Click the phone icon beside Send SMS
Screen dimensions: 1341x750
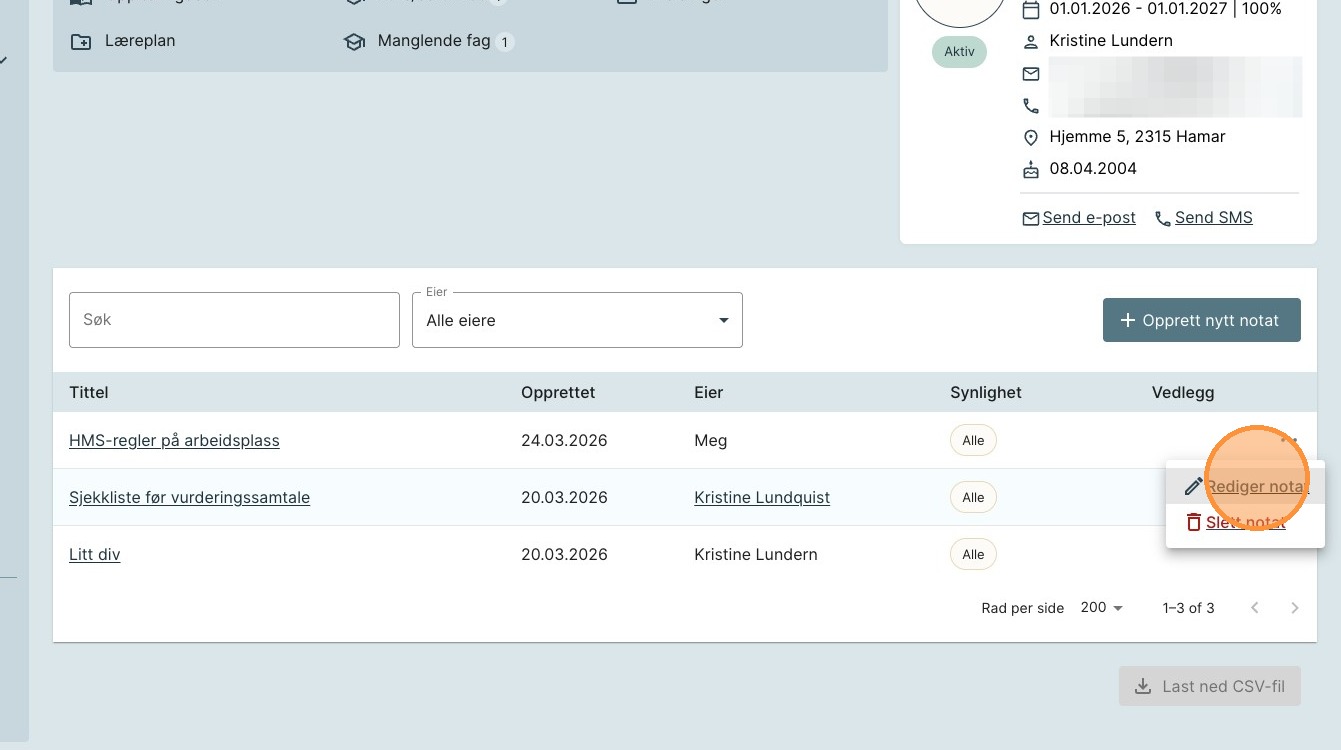(x=1162, y=218)
